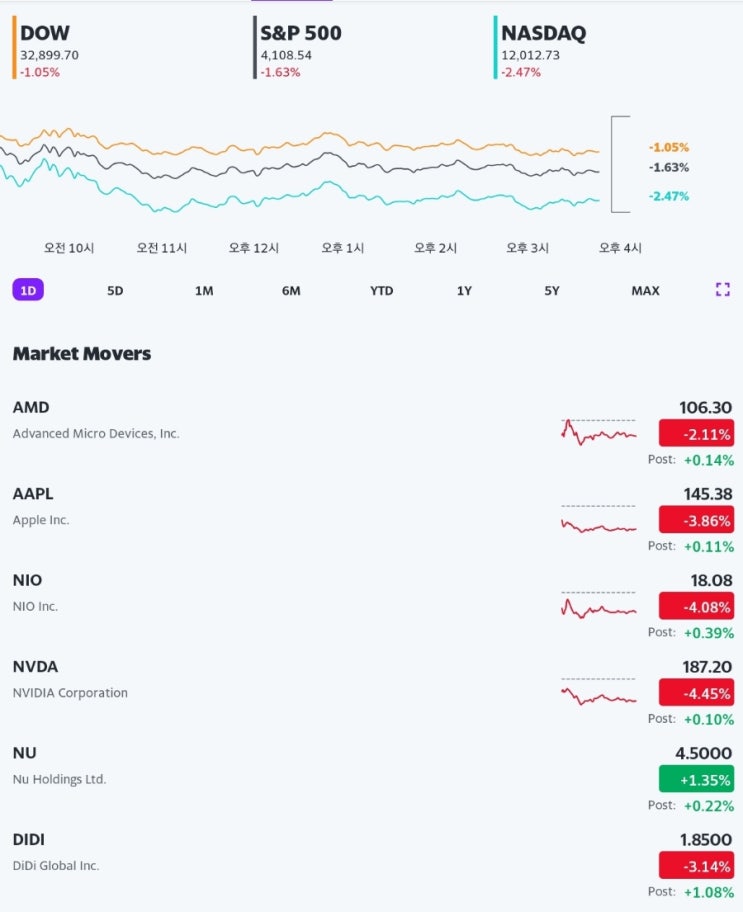The width and height of the screenshot is (743, 912).
Task: Click Advanced Micro Devices, Inc. name
Action: 96,434
